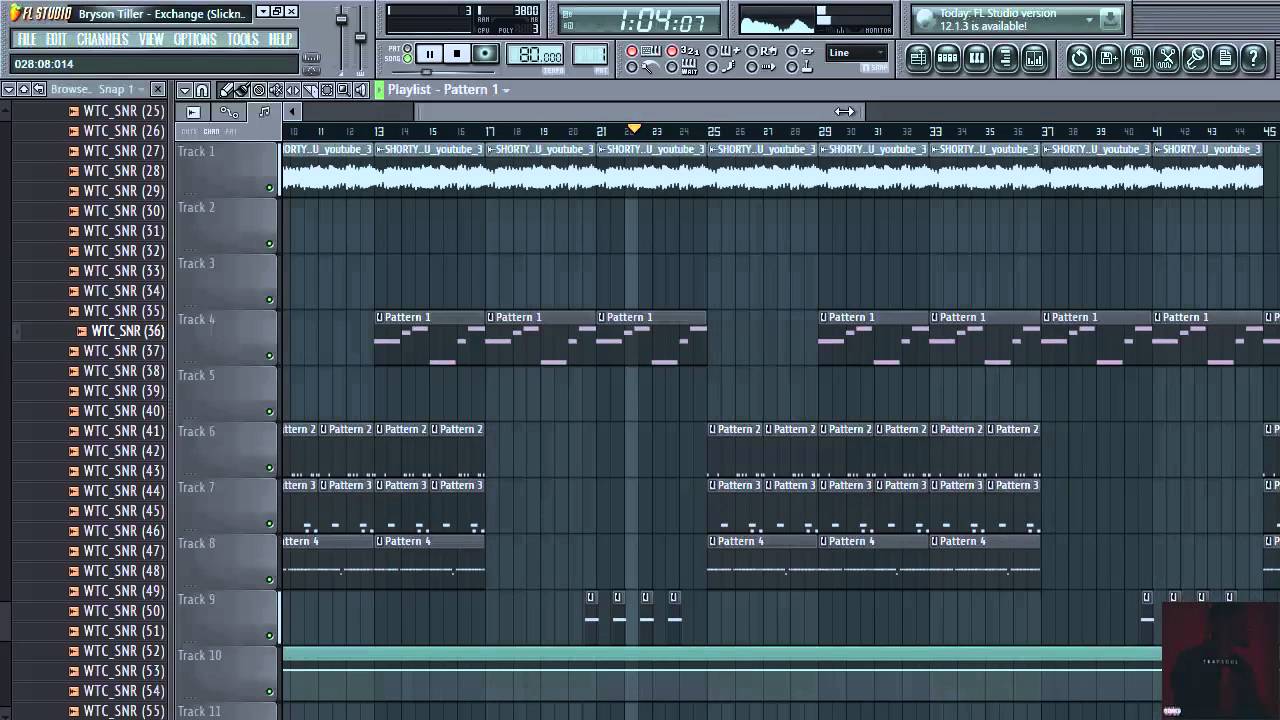The height and width of the screenshot is (720, 1280).
Task: Open the browser options menu arrow
Action: tap(8, 89)
